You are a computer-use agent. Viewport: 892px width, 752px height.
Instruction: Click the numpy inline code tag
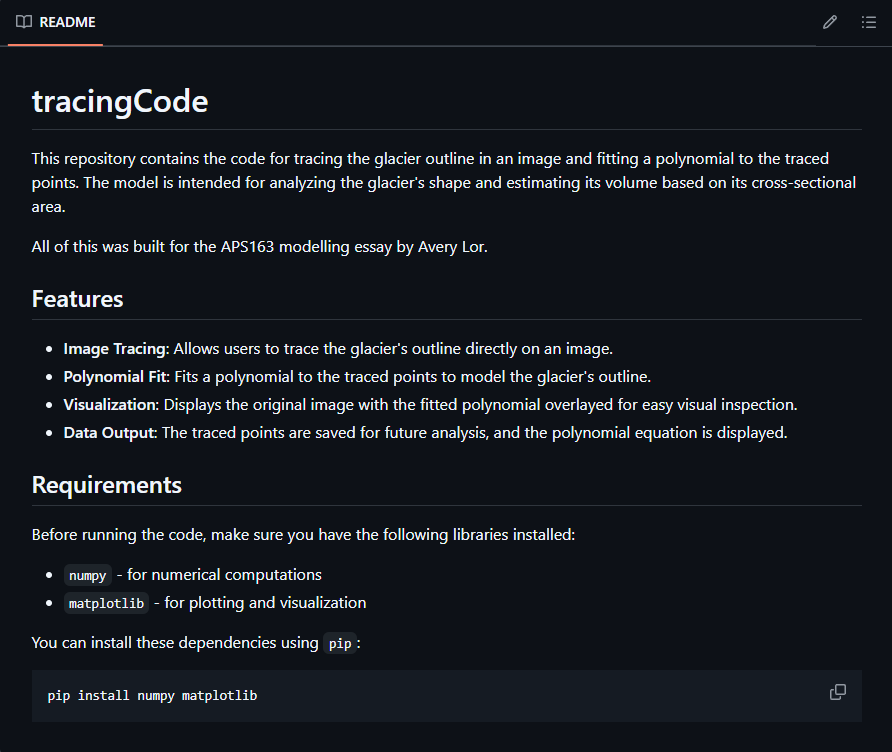(88, 575)
